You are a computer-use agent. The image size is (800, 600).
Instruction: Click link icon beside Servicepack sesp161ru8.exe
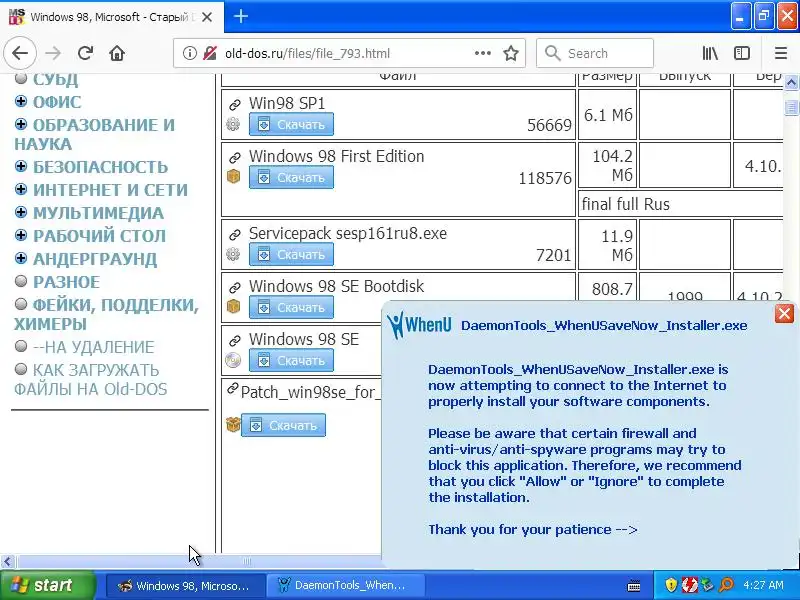coord(235,235)
